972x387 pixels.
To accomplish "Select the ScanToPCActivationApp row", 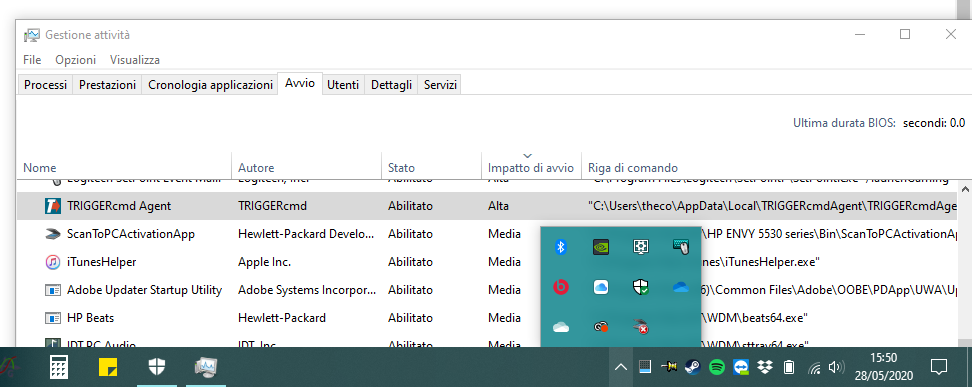I will 488,234.
